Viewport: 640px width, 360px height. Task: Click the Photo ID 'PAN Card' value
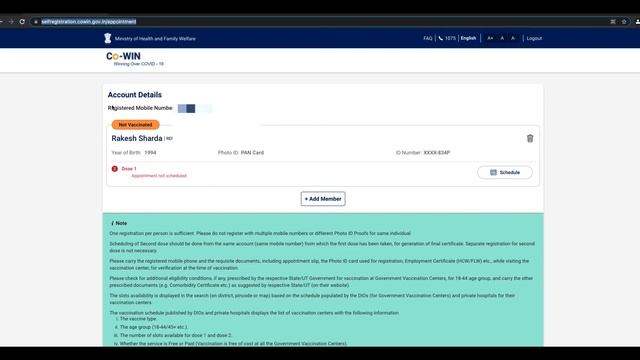tap(252, 153)
